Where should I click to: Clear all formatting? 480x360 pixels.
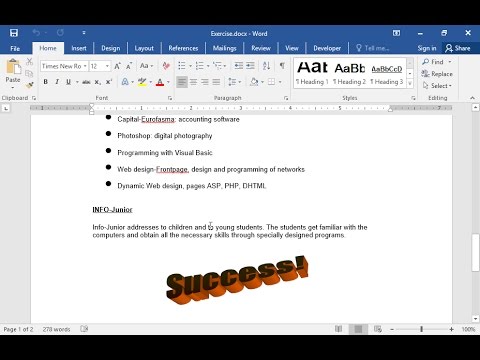166,66
